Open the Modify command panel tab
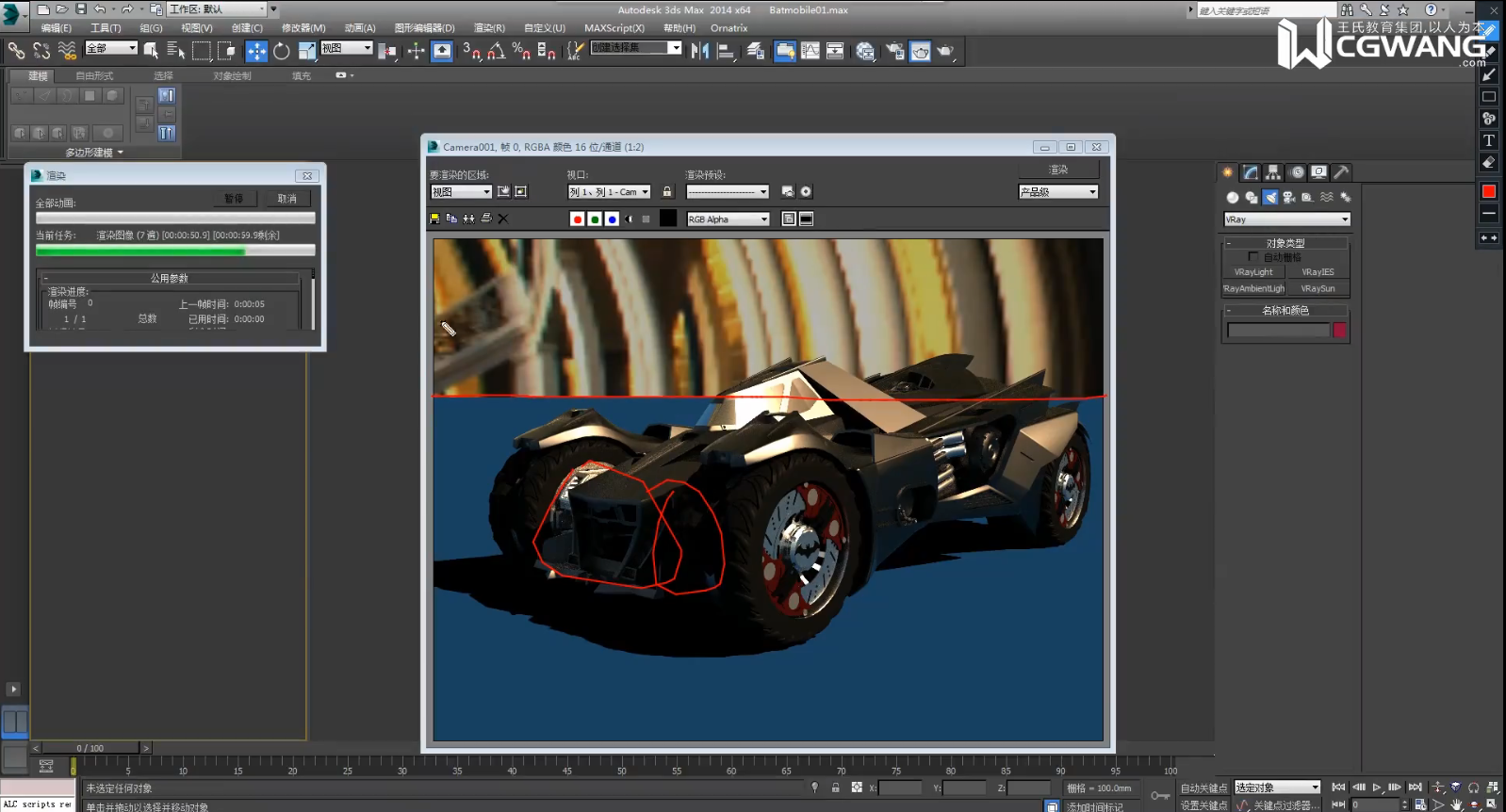Viewport: 1506px width, 812px height. coord(1251,172)
